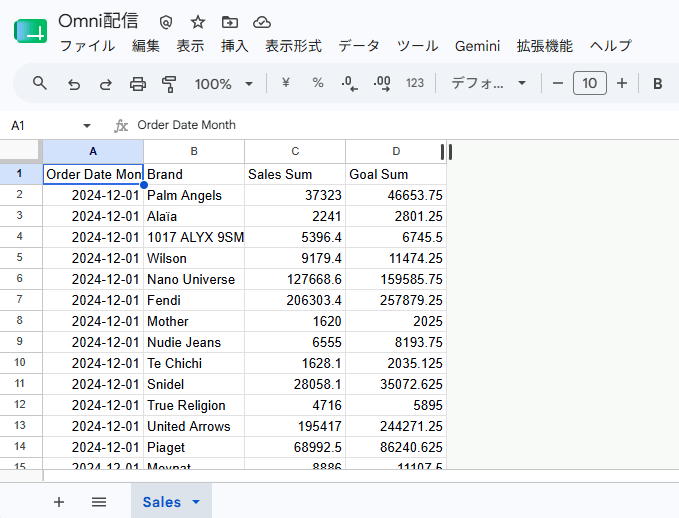This screenshot has width=679, height=518.
Task: Click the search menus magnifier icon
Action: point(40,83)
